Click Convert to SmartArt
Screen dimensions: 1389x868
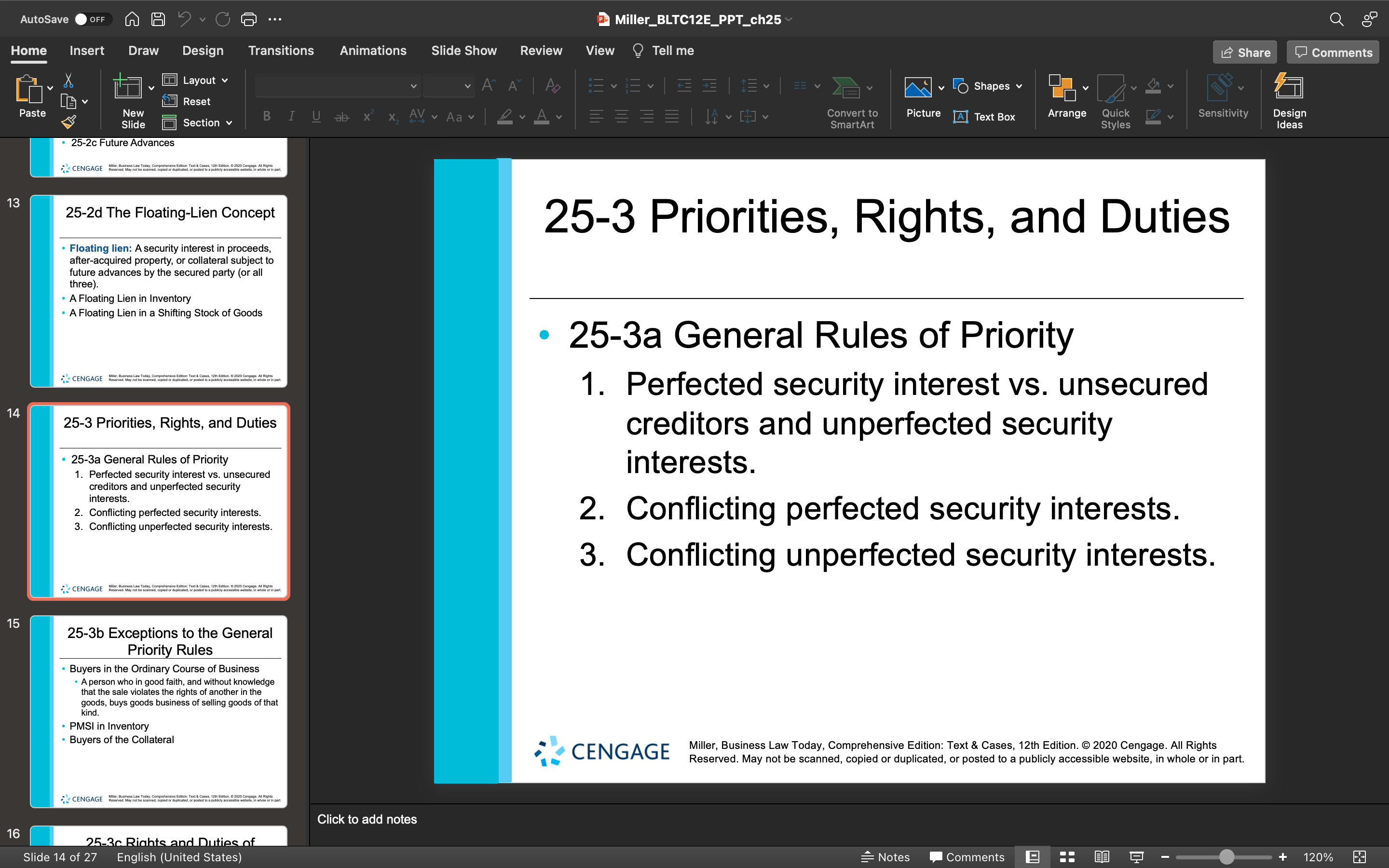pos(852,102)
